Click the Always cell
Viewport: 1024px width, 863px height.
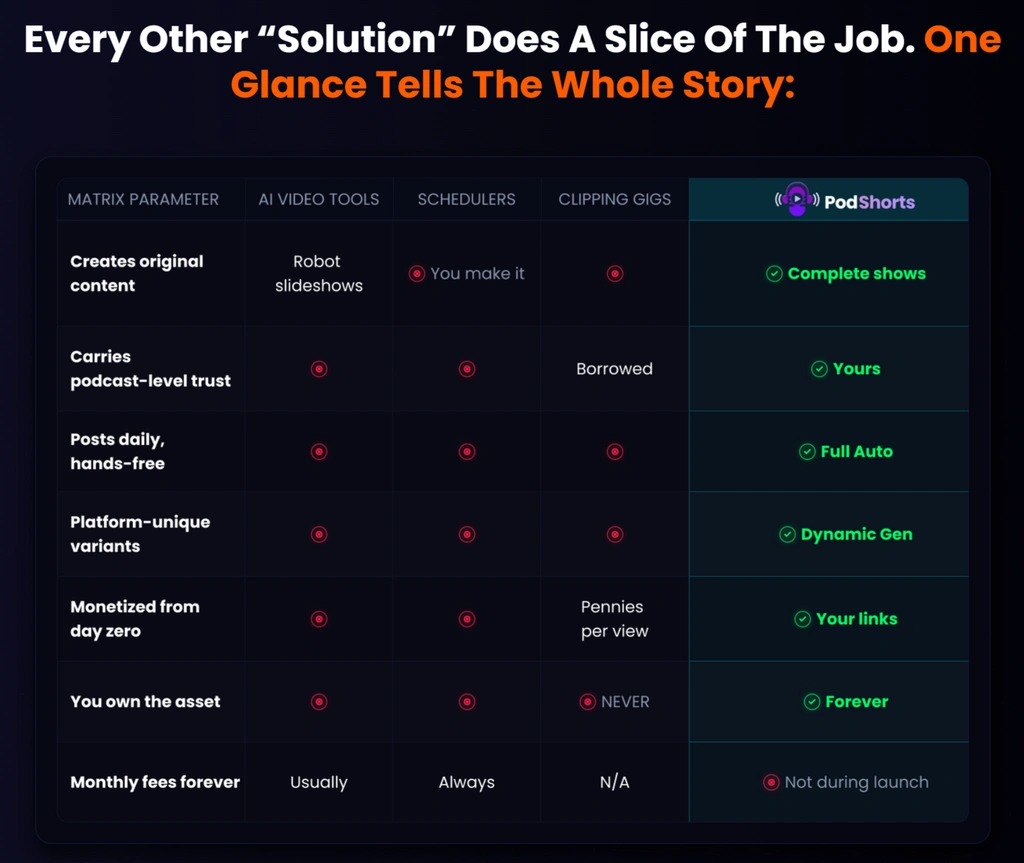click(x=466, y=782)
